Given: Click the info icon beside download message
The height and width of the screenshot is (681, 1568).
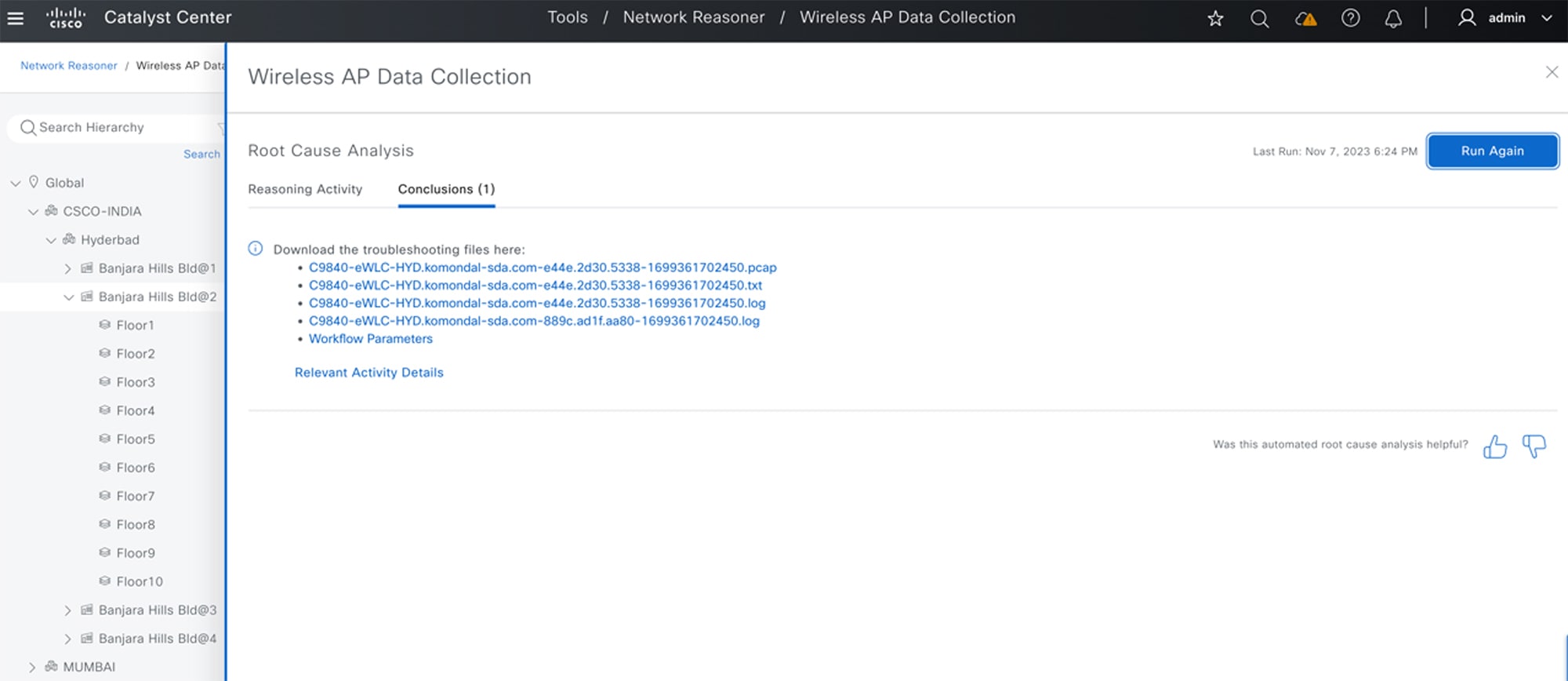Looking at the screenshot, I should [x=256, y=249].
